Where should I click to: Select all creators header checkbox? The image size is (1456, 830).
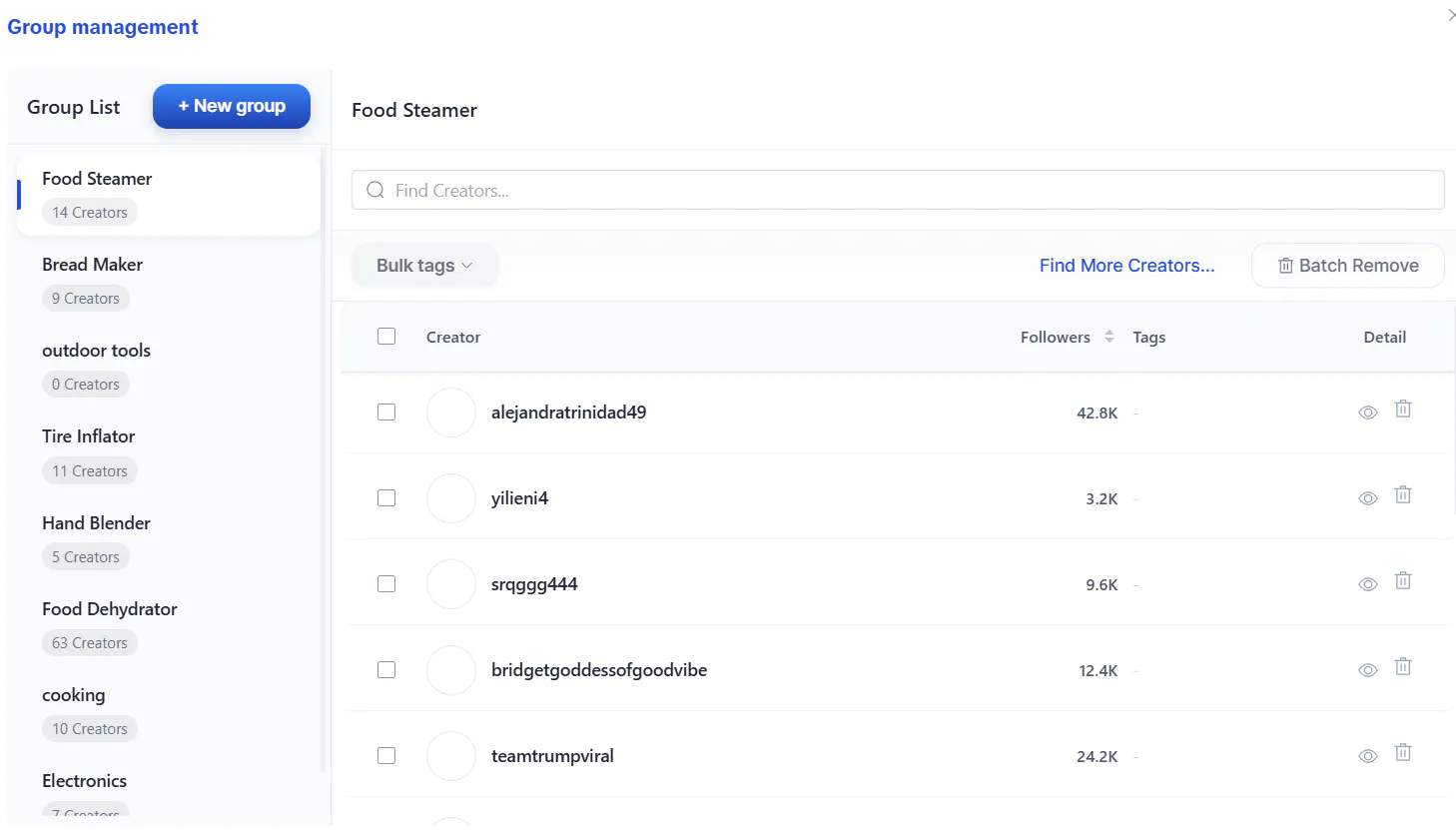[386, 337]
